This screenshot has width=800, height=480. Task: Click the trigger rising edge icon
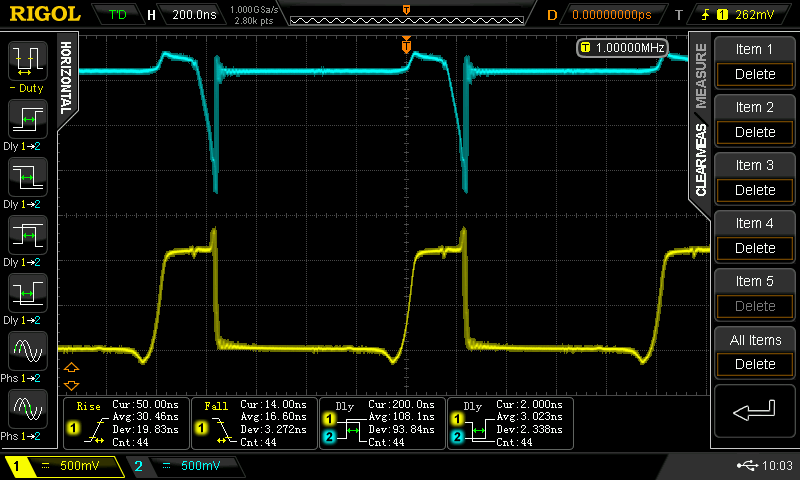[x=706, y=15]
